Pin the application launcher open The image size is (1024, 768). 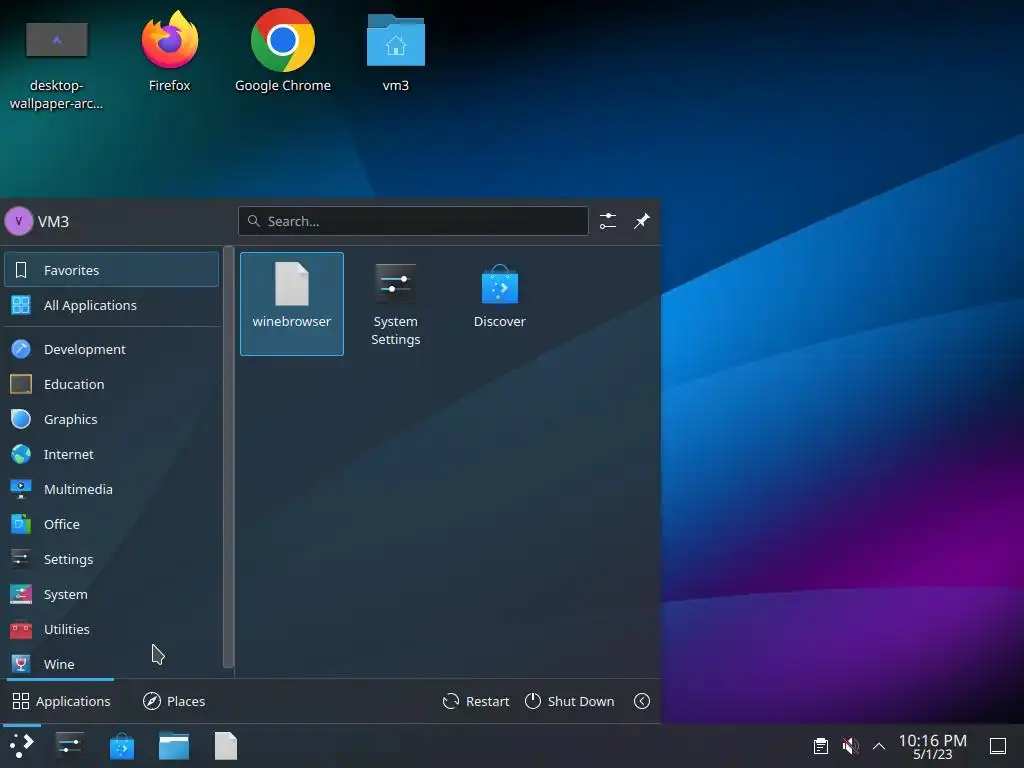tap(642, 221)
